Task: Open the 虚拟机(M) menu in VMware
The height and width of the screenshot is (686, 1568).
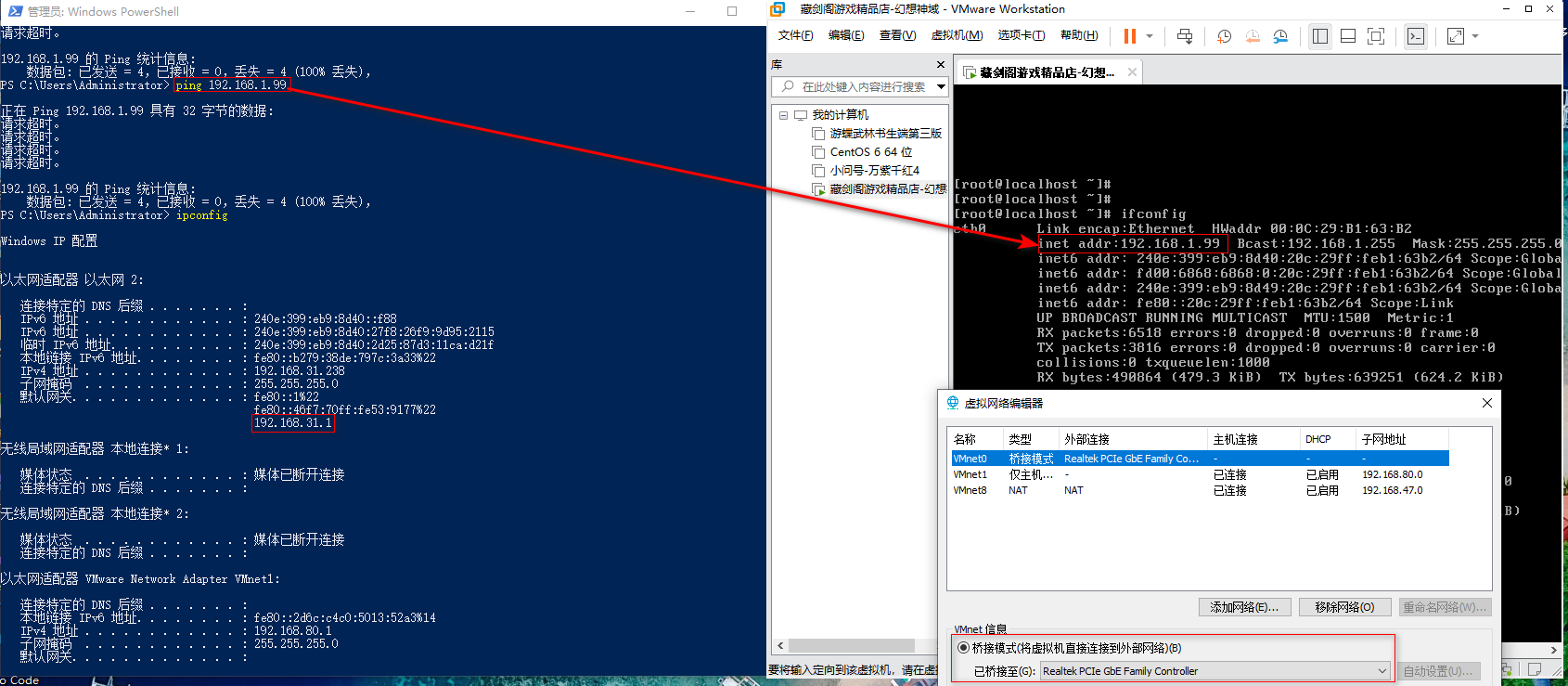Action: [957, 35]
